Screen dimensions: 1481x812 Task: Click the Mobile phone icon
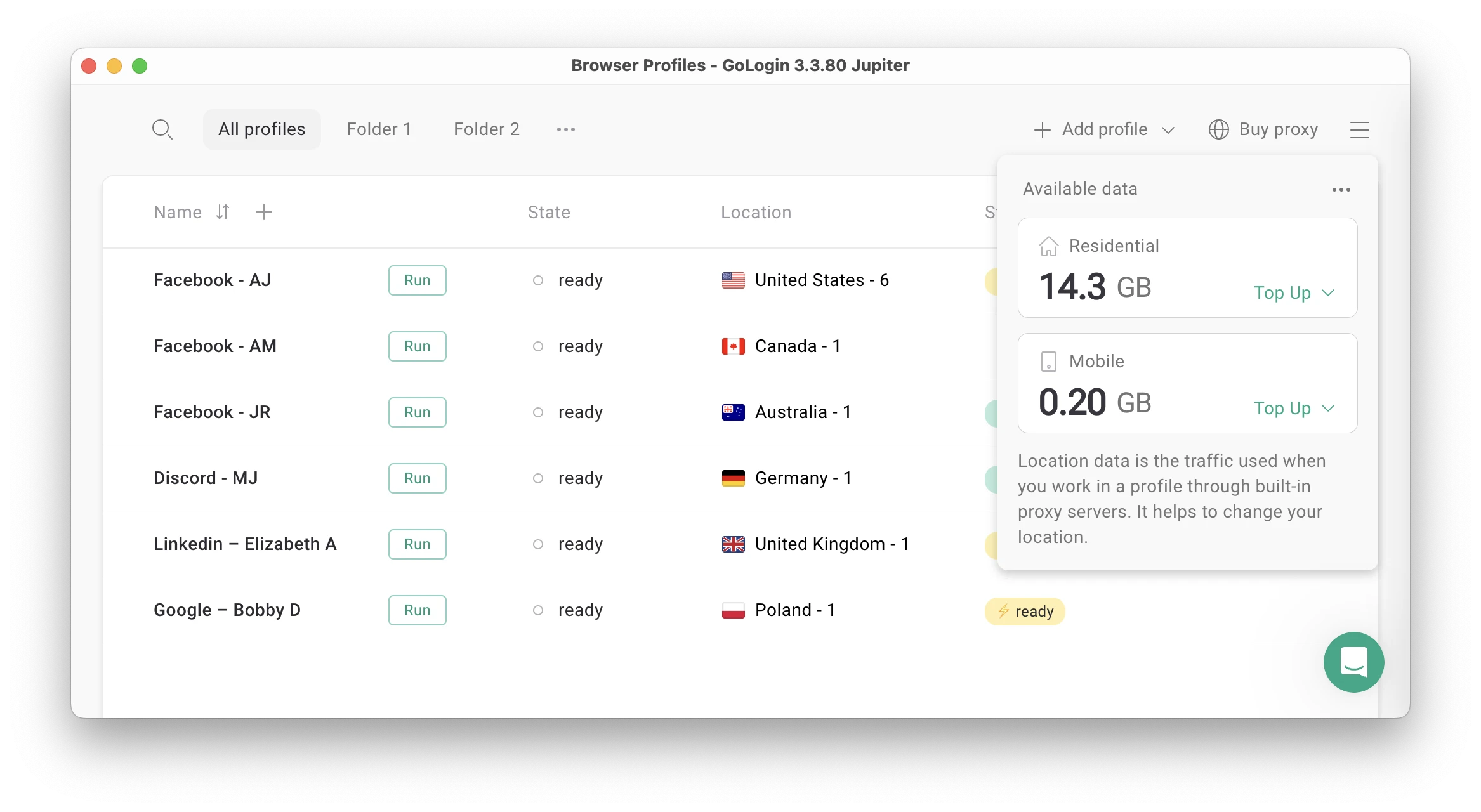[x=1048, y=362]
